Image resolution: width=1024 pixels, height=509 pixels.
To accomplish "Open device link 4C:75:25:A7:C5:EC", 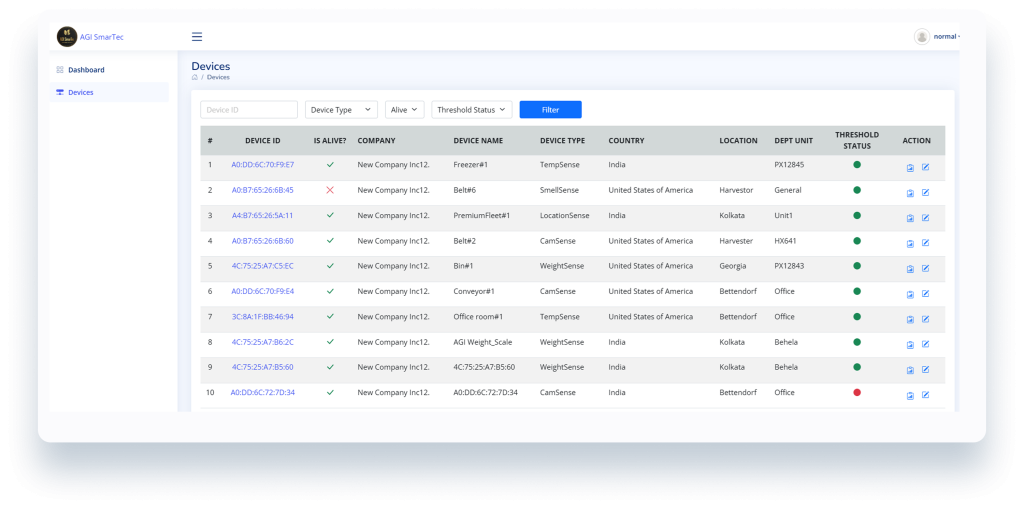I will [x=263, y=266].
